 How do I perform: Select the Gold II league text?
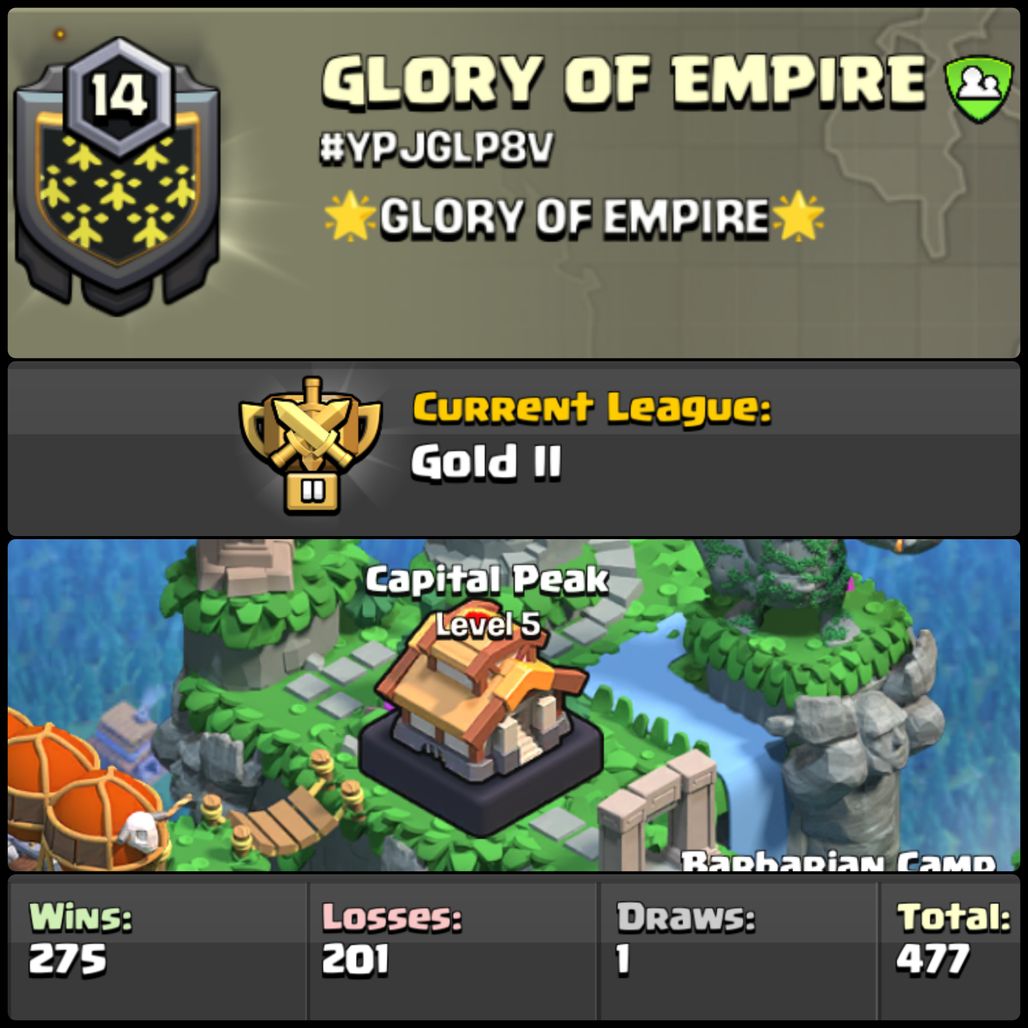point(486,462)
